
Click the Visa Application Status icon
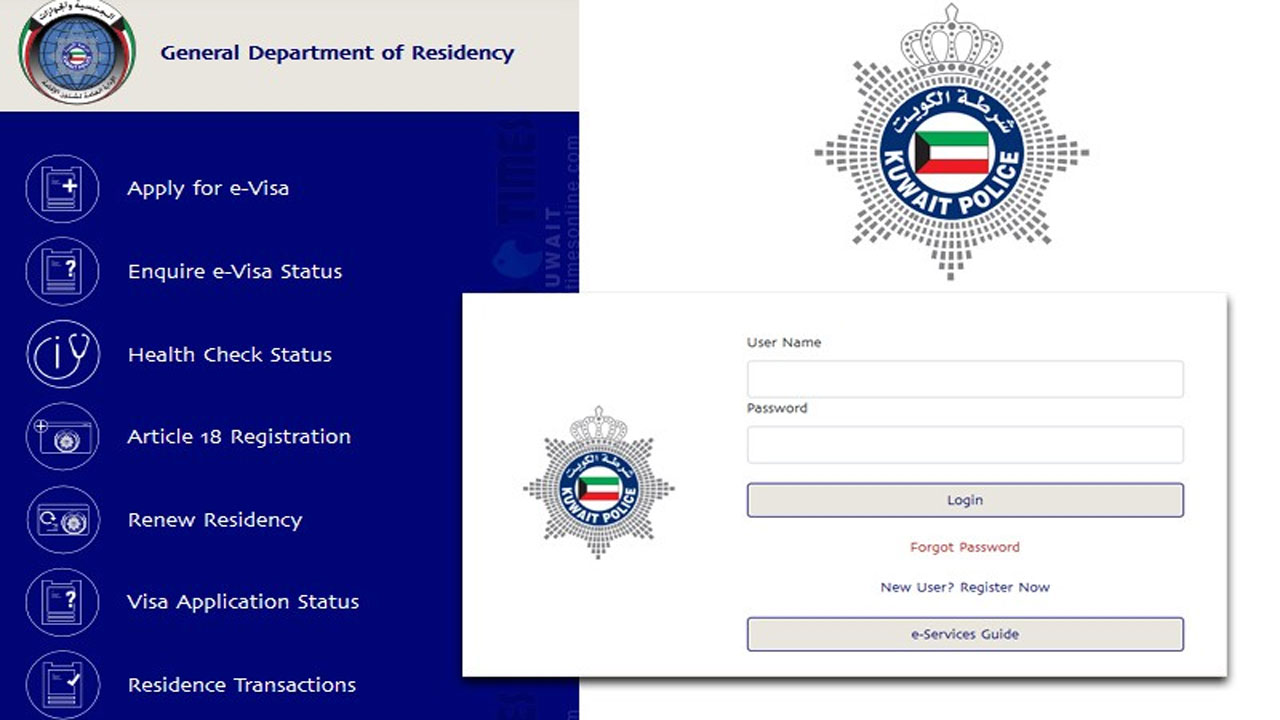click(x=62, y=602)
